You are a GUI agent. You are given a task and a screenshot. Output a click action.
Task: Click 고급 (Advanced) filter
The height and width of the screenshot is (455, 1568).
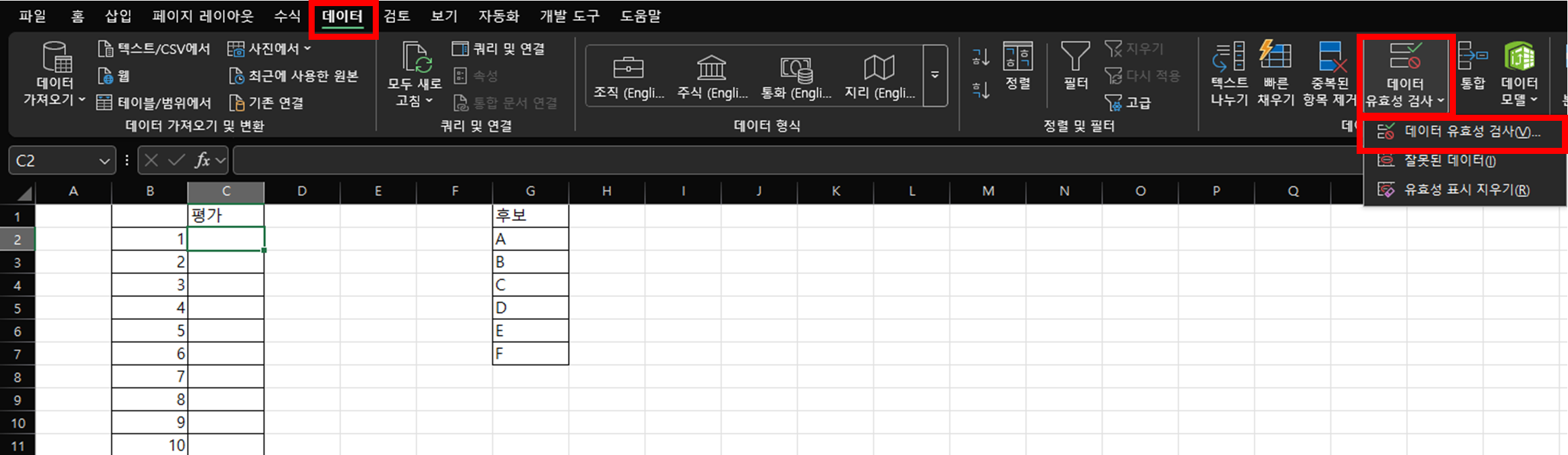tap(1127, 103)
